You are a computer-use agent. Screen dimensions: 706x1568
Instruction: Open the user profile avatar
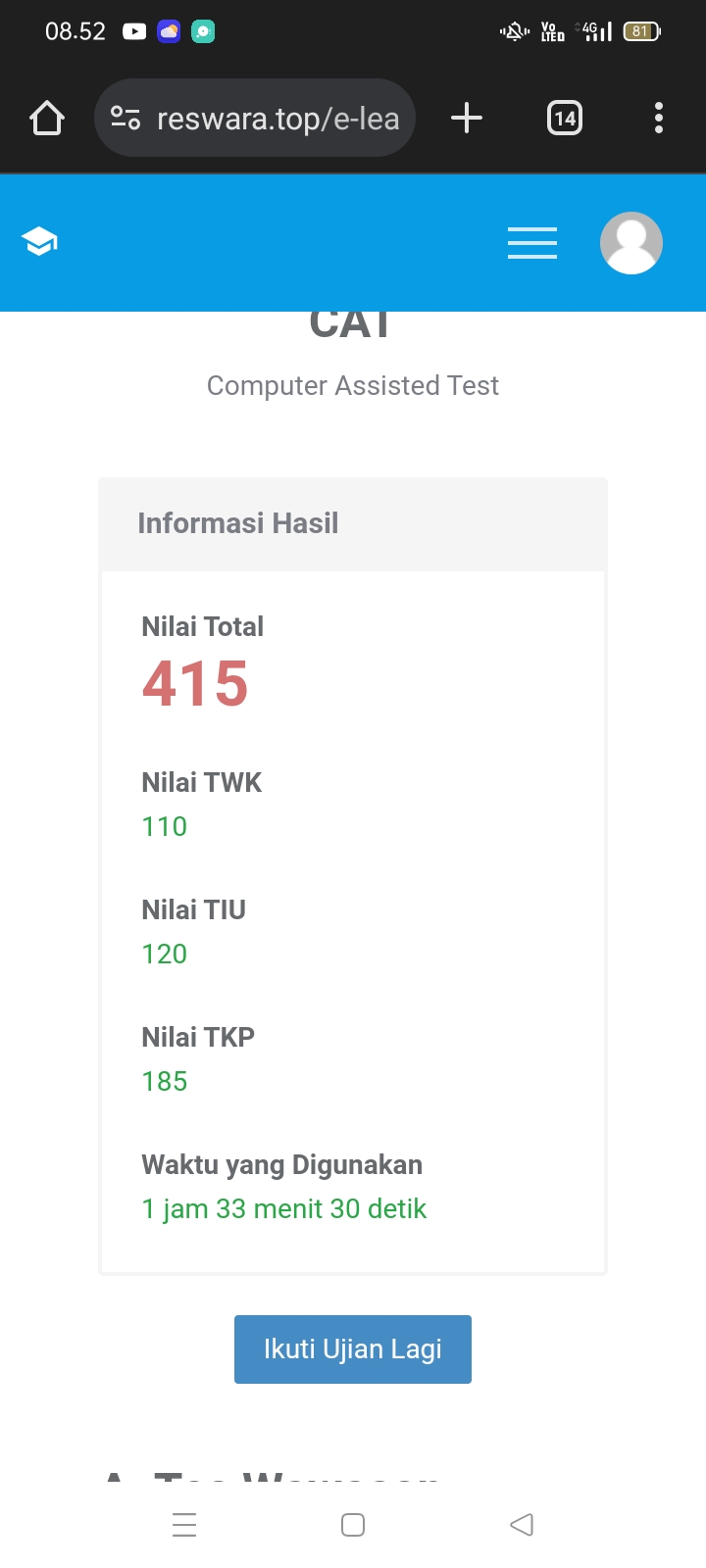pos(631,242)
